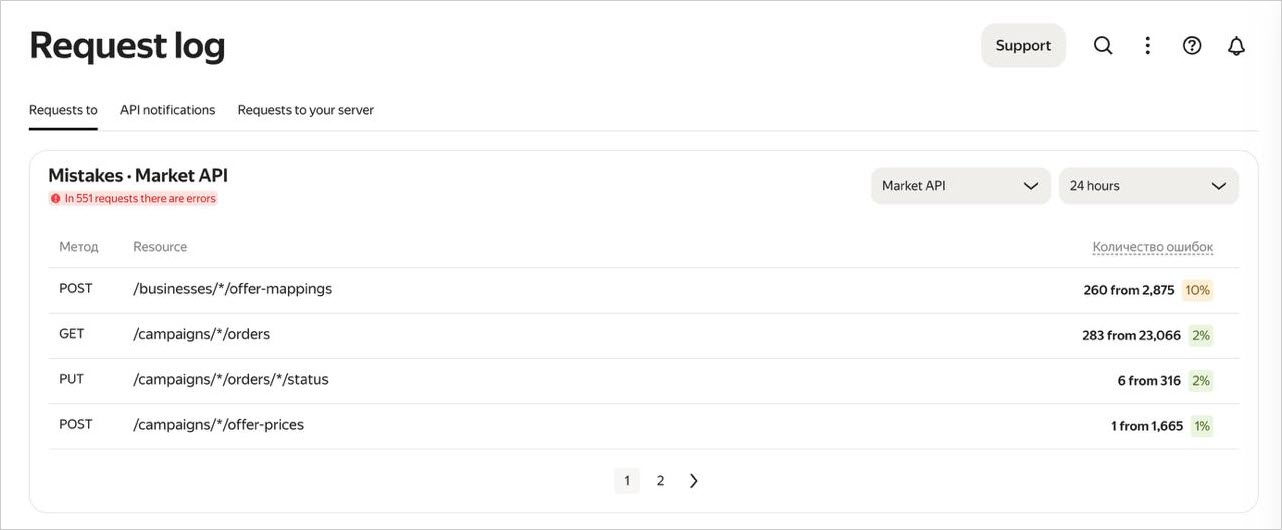The height and width of the screenshot is (530, 1282).
Task: Expand the 24 hours period dropdown
Action: point(1149,186)
